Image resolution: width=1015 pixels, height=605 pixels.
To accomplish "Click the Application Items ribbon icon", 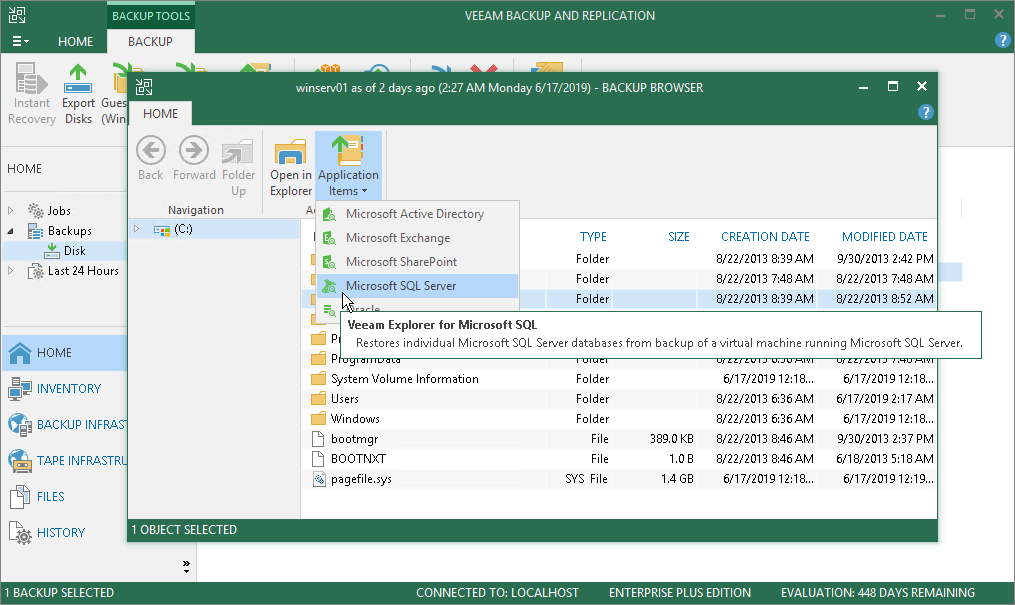I will point(348,151).
